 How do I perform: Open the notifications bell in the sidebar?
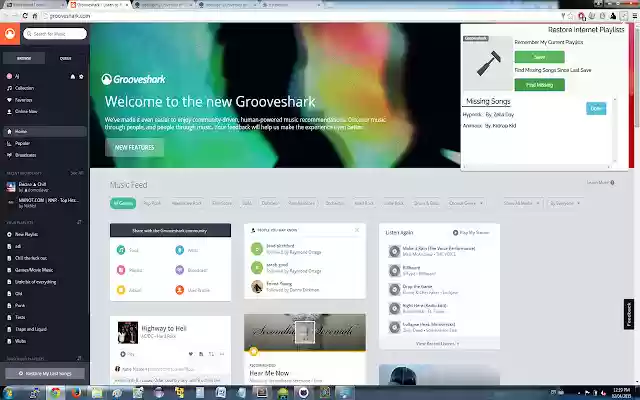pyautogui.click(x=73, y=76)
